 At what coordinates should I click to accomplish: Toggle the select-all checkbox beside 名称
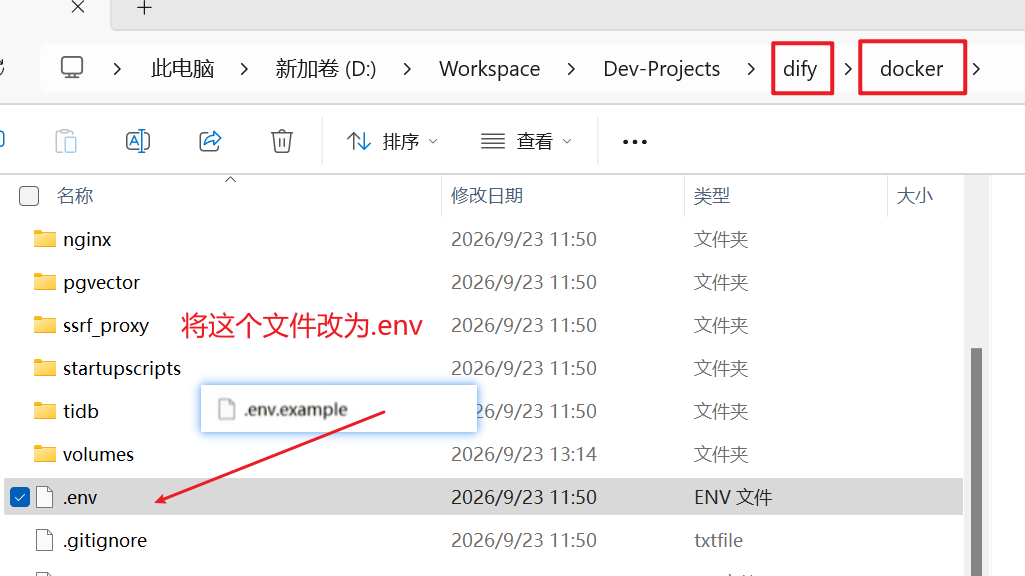click(x=29, y=196)
